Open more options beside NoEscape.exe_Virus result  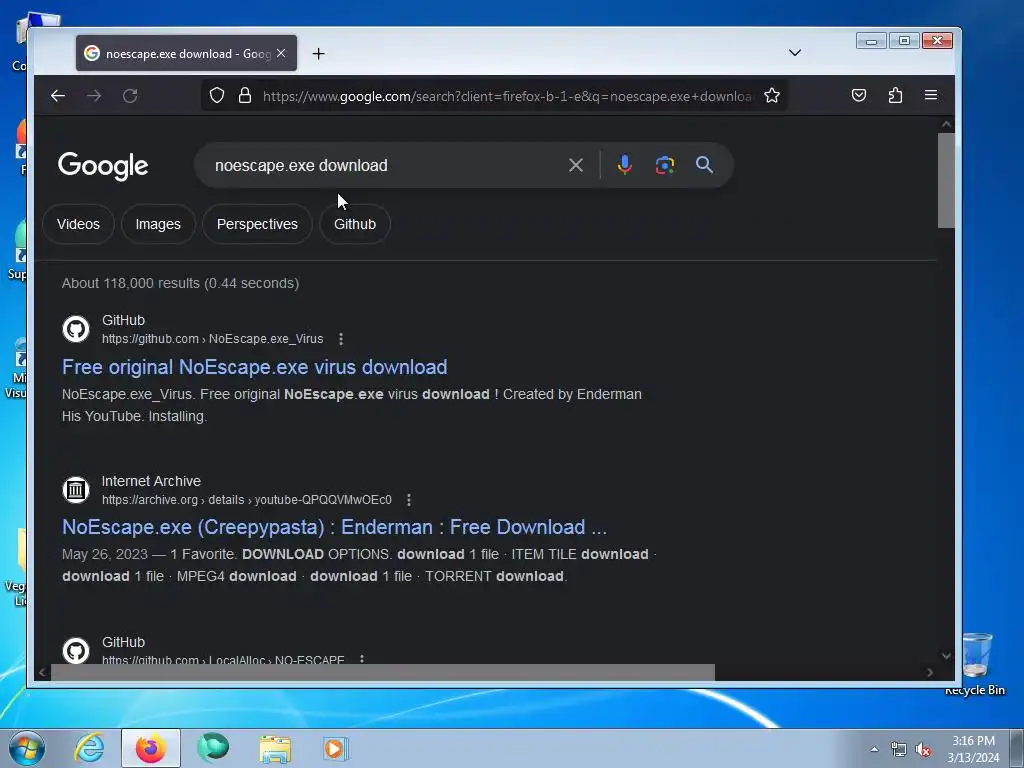click(341, 339)
